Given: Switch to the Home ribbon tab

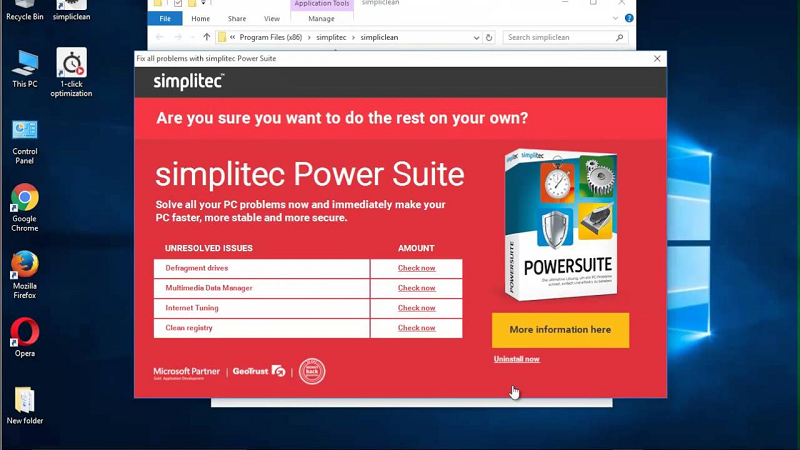Looking at the screenshot, I should [201, 18].
